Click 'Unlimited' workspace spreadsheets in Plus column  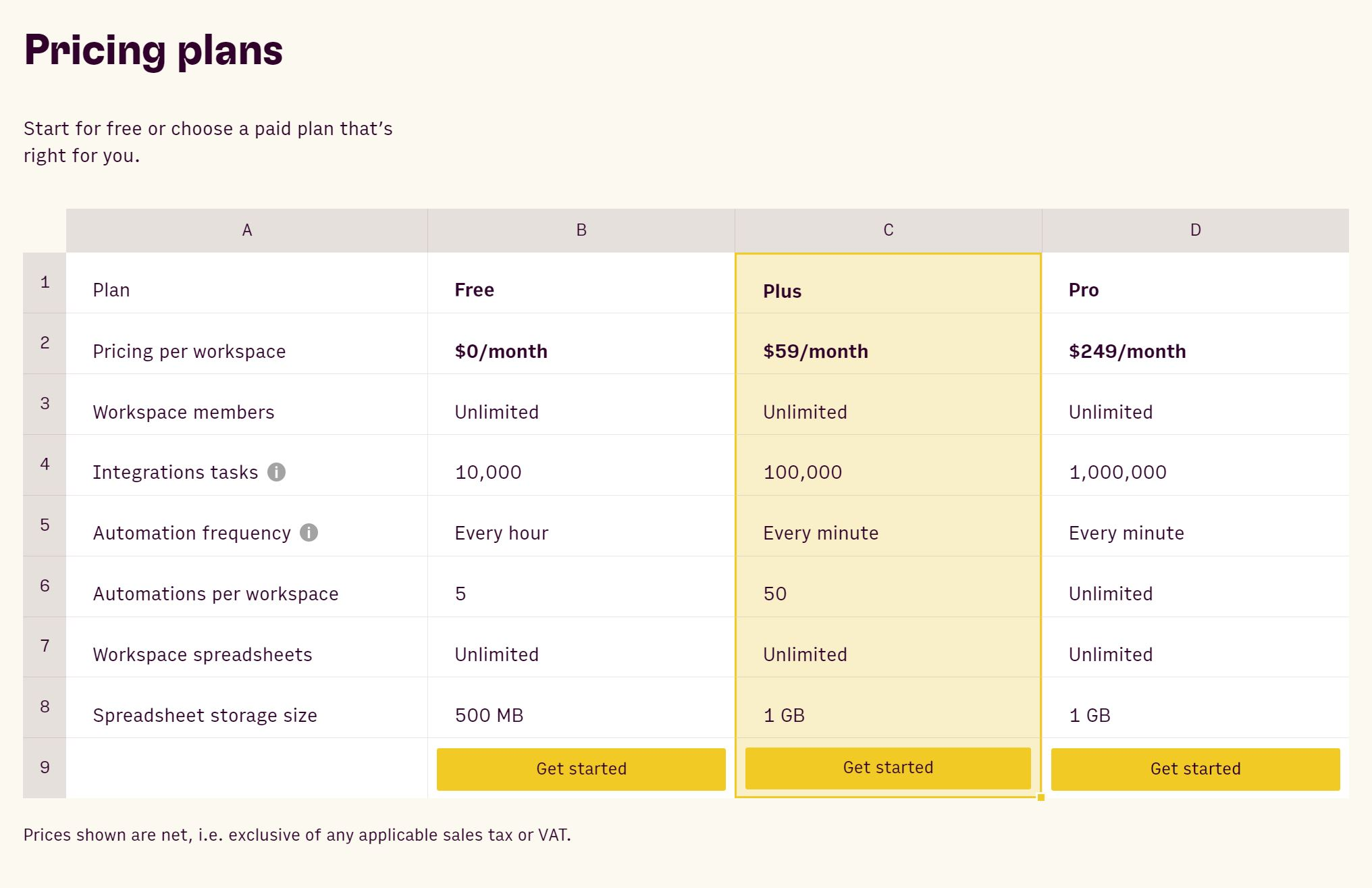(805, 655)
